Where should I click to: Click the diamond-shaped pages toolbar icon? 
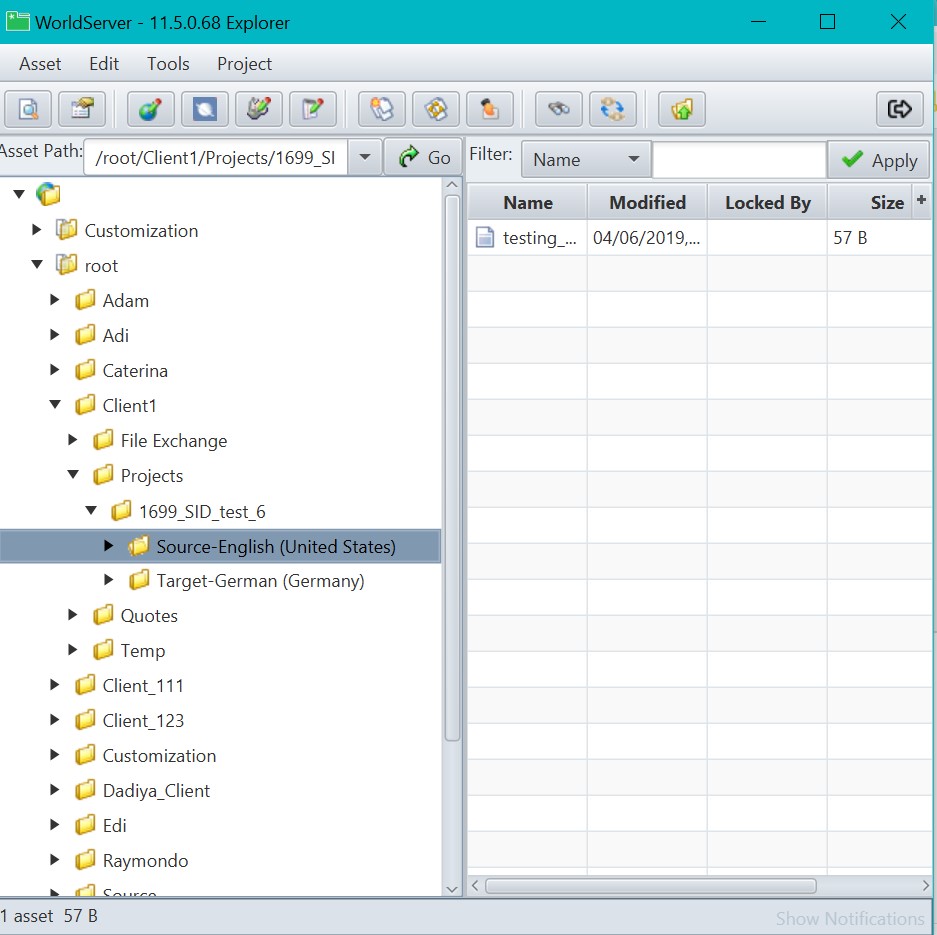point(436,109)
